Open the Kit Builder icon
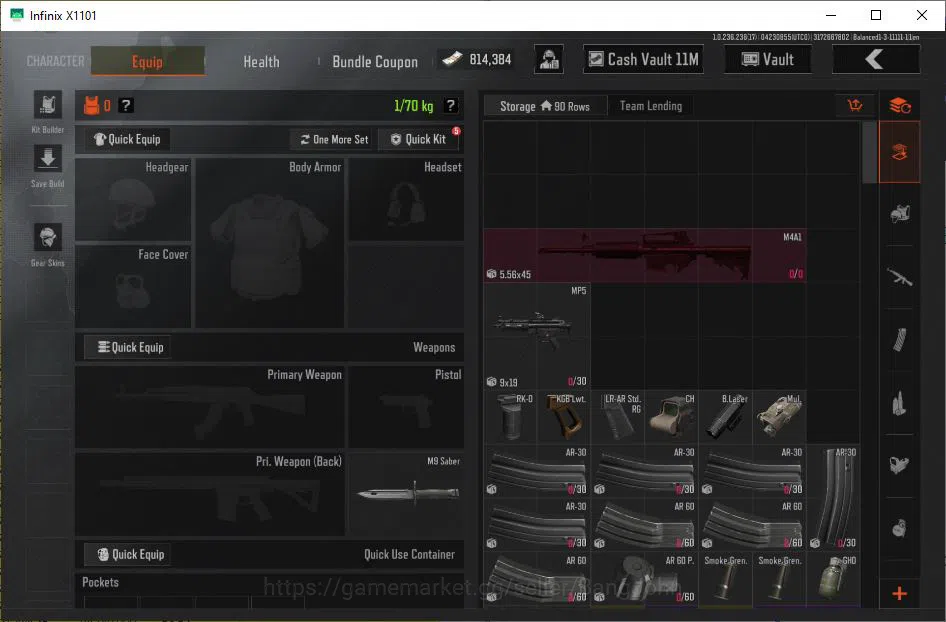Screen dimensions: 946x622 pyautogui.click(x=48, y=106)
